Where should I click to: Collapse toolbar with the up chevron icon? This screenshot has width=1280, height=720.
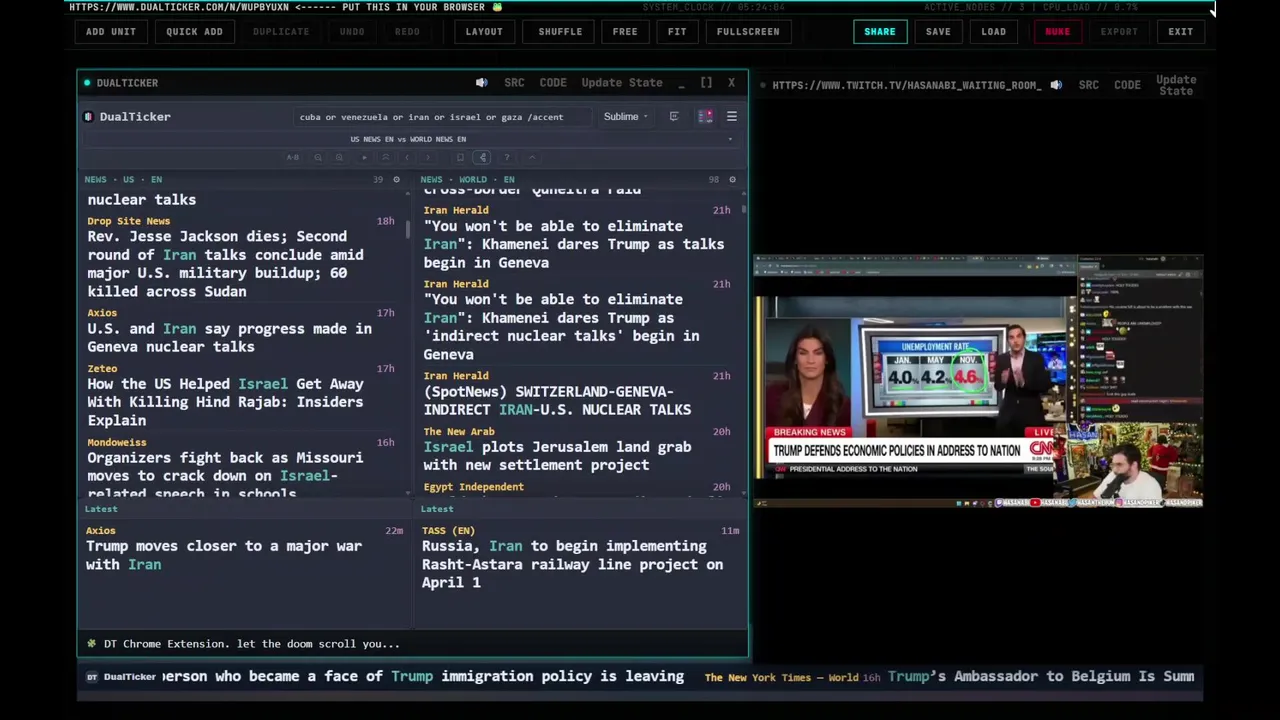532,157
